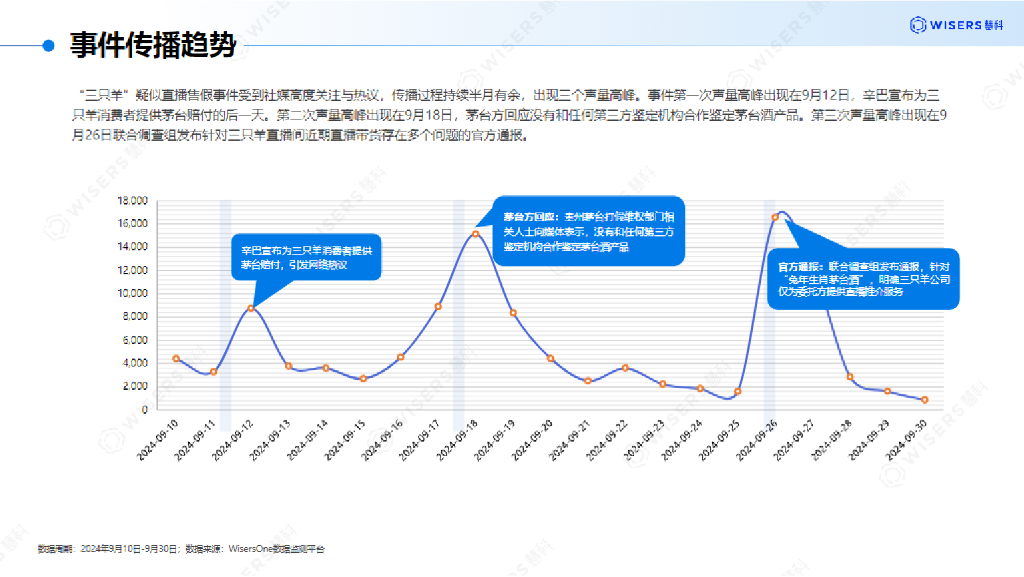Viewport: 1024px width, 577px height.
Task: Select the peak data point at 2024-09-18
Action: coord(475,234)
